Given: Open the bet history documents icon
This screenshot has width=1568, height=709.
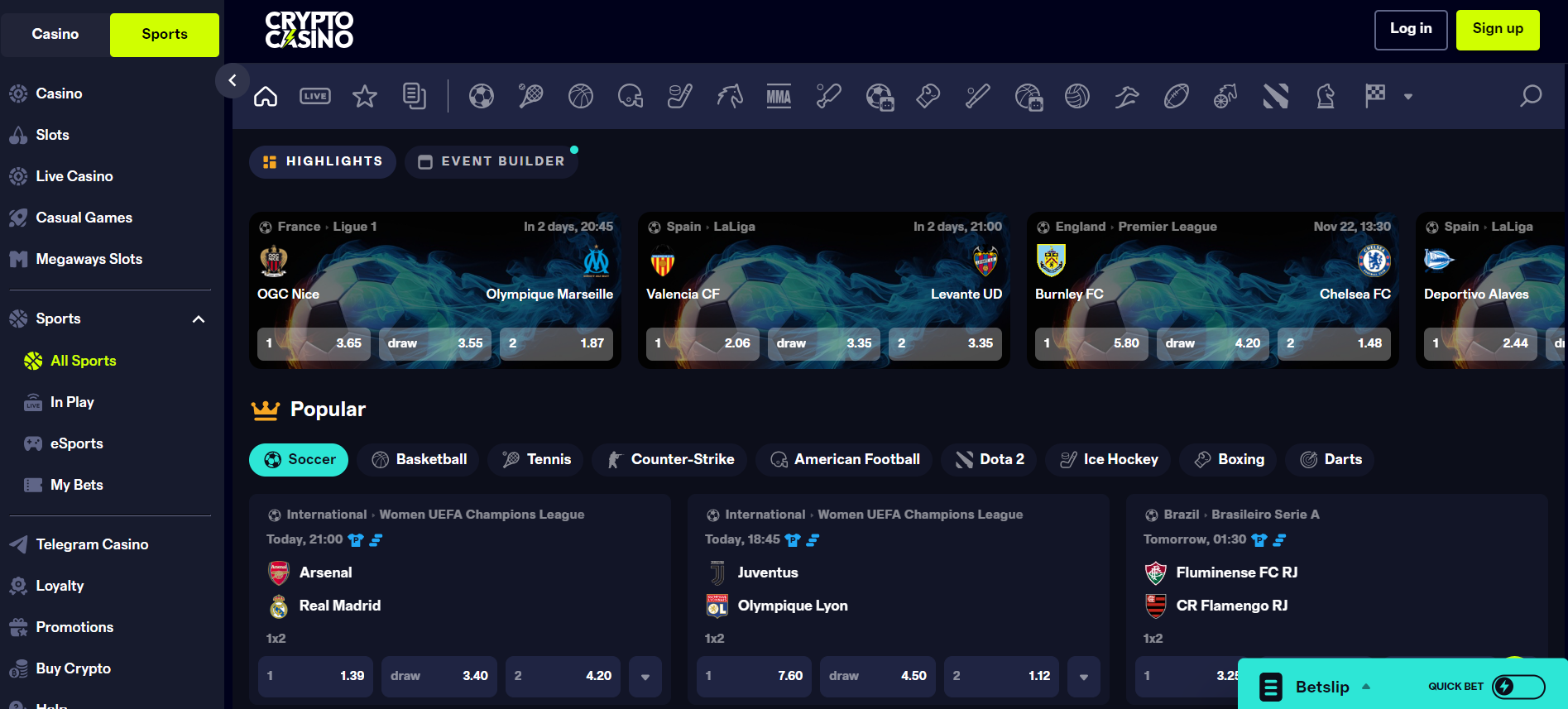Looking at the screenshot, I should [x=415, y=96].
